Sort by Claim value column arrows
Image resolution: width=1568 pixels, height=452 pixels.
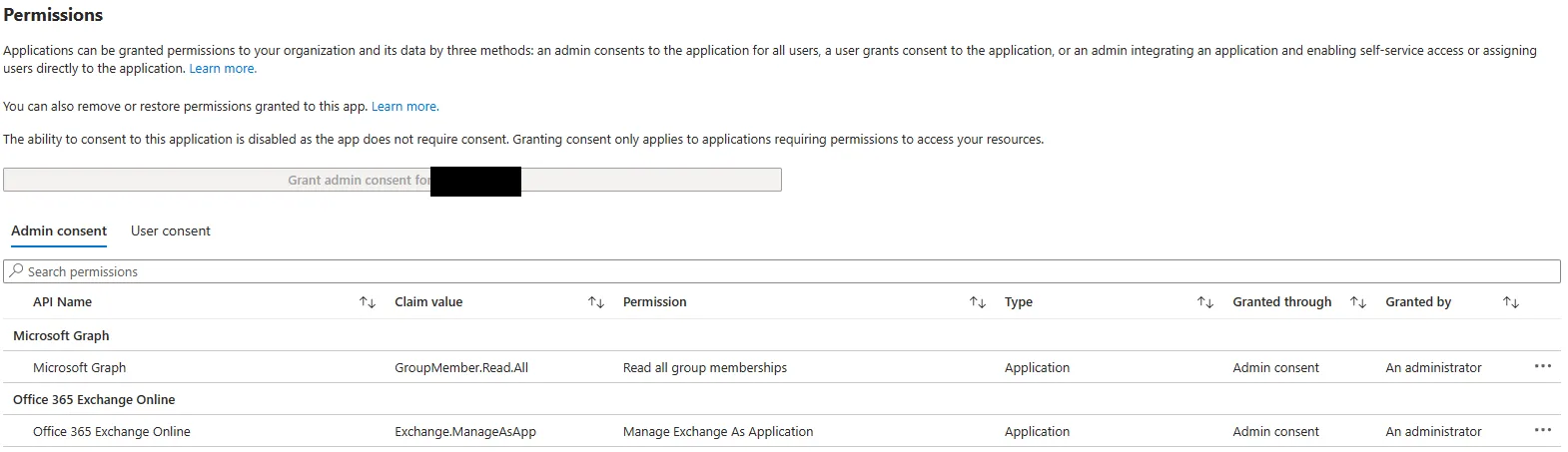[595, 302]
